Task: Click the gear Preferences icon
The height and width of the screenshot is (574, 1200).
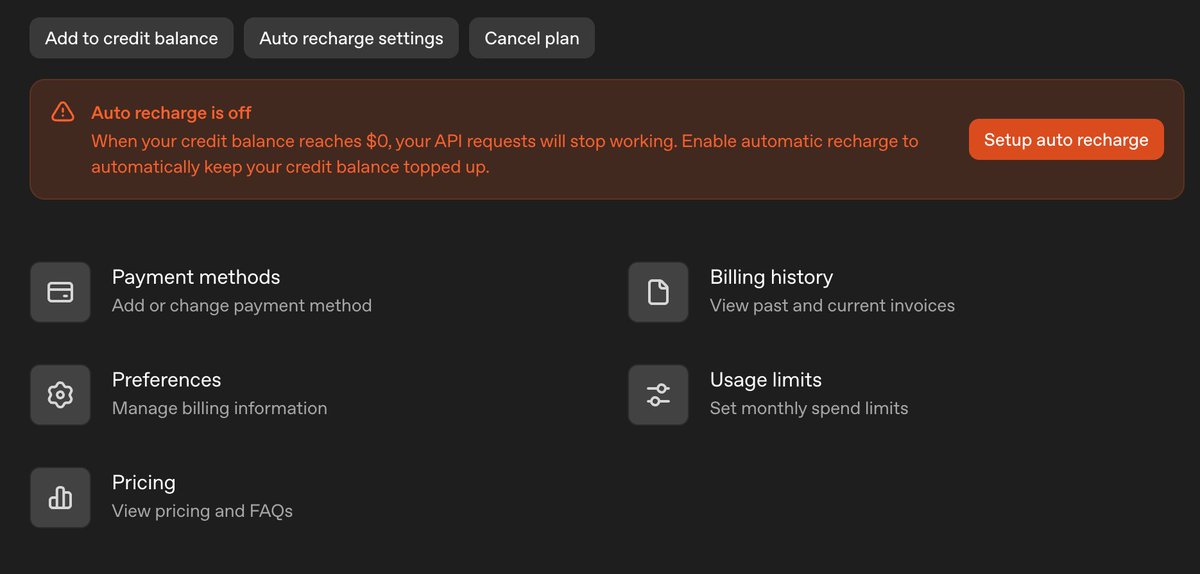Action: (60, 395)
